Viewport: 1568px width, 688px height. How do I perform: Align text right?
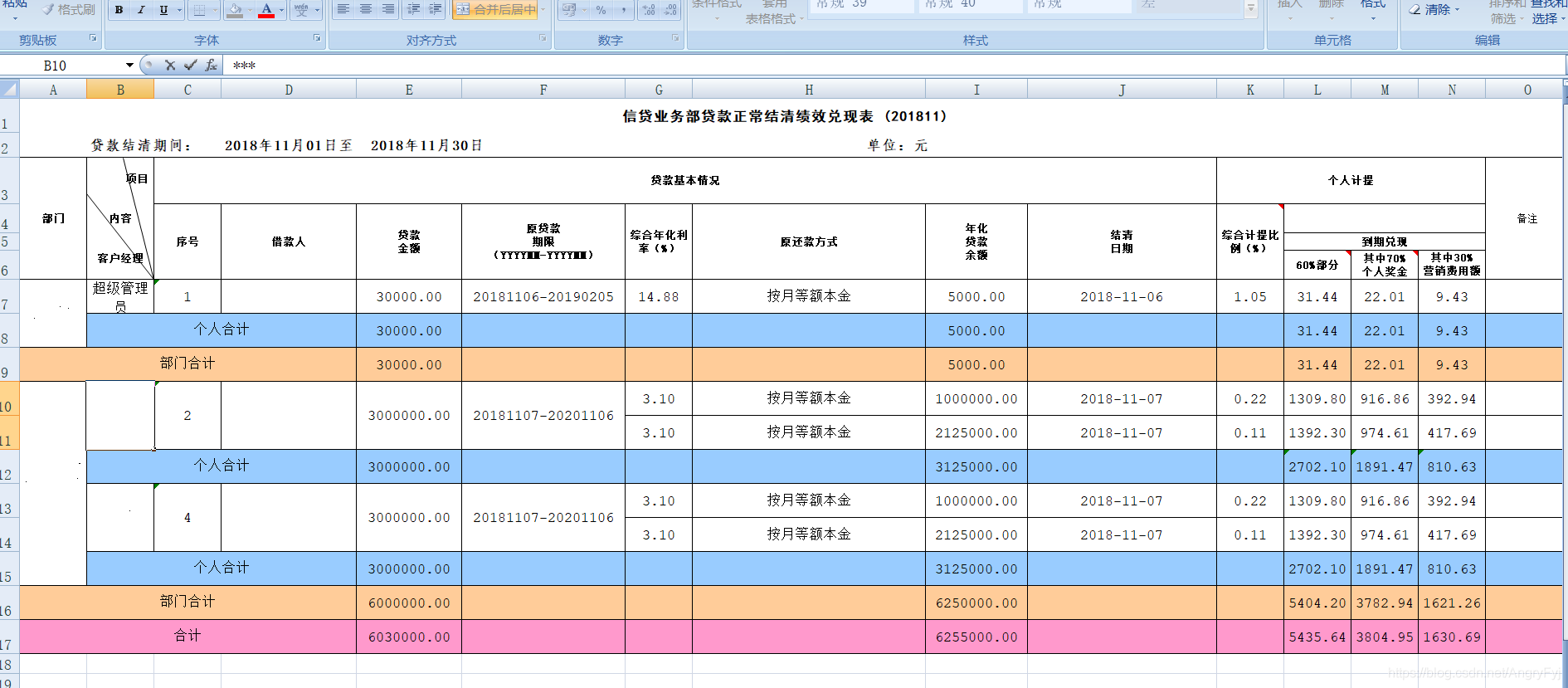(x=387, y=9)
